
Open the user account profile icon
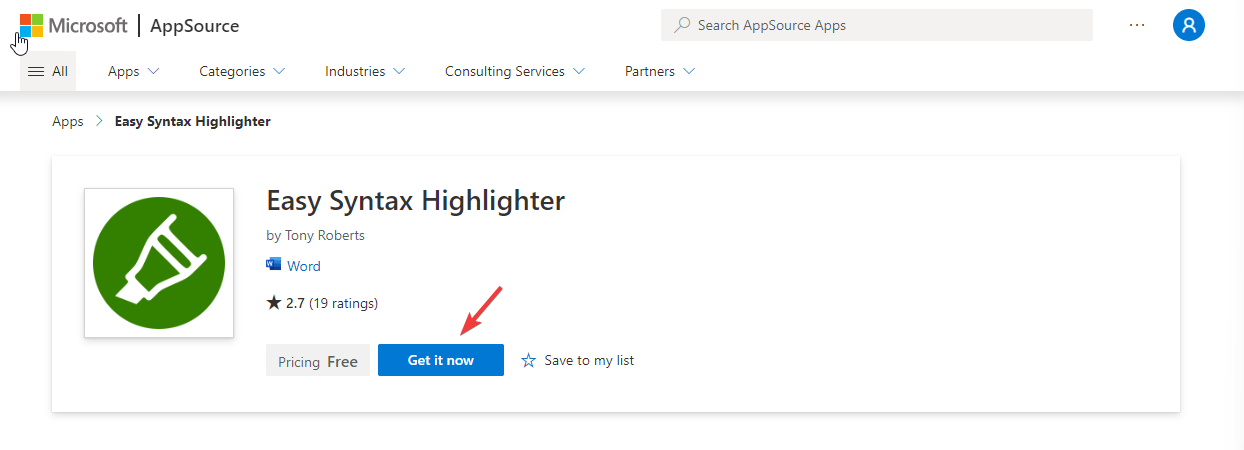pos(1189,25)
